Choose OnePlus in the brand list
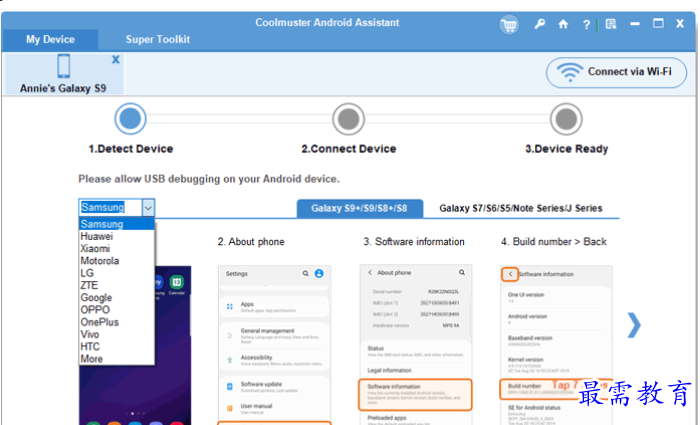The image size is (700, 425). point(117,322)
